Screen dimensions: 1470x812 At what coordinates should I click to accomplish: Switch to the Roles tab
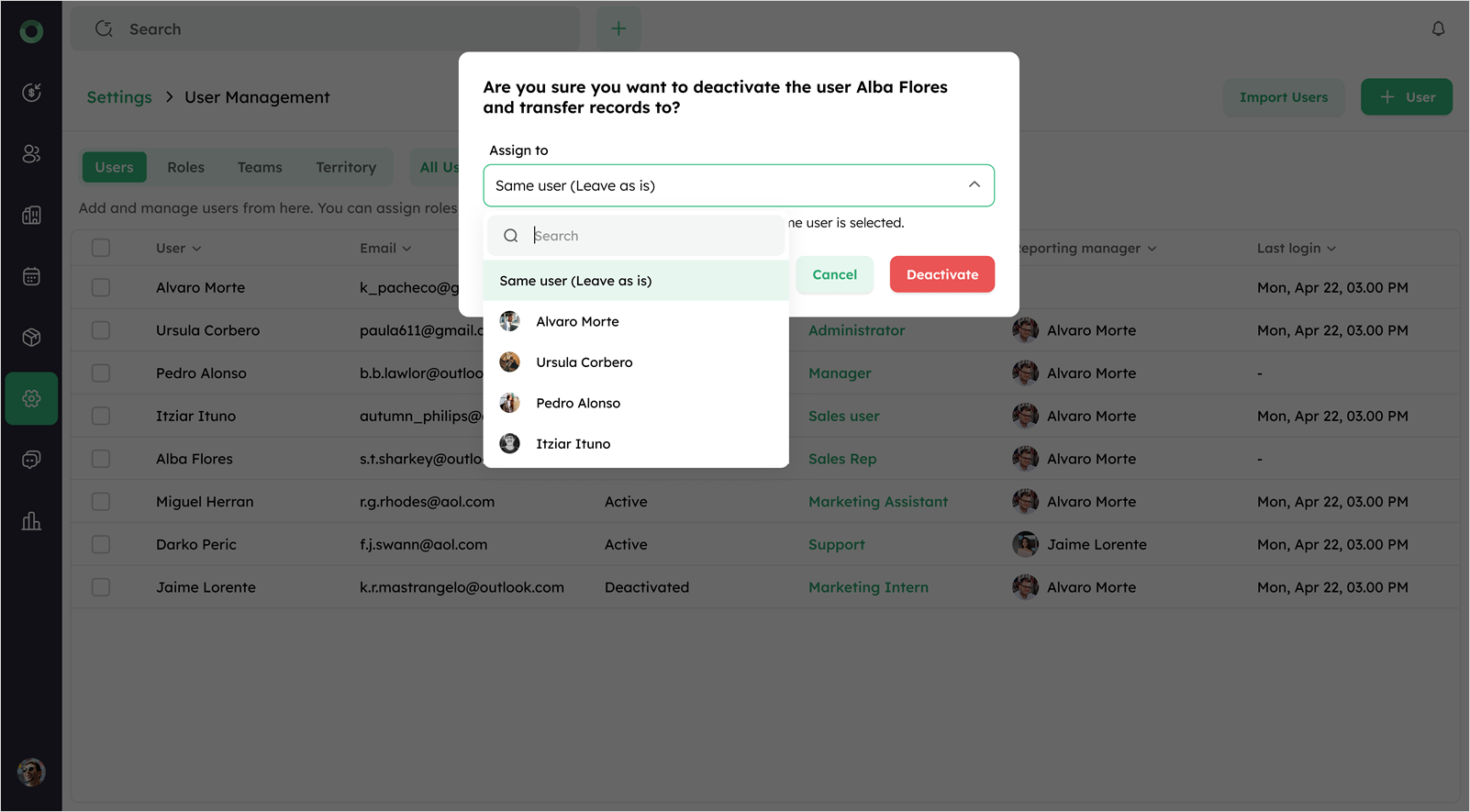185,167
